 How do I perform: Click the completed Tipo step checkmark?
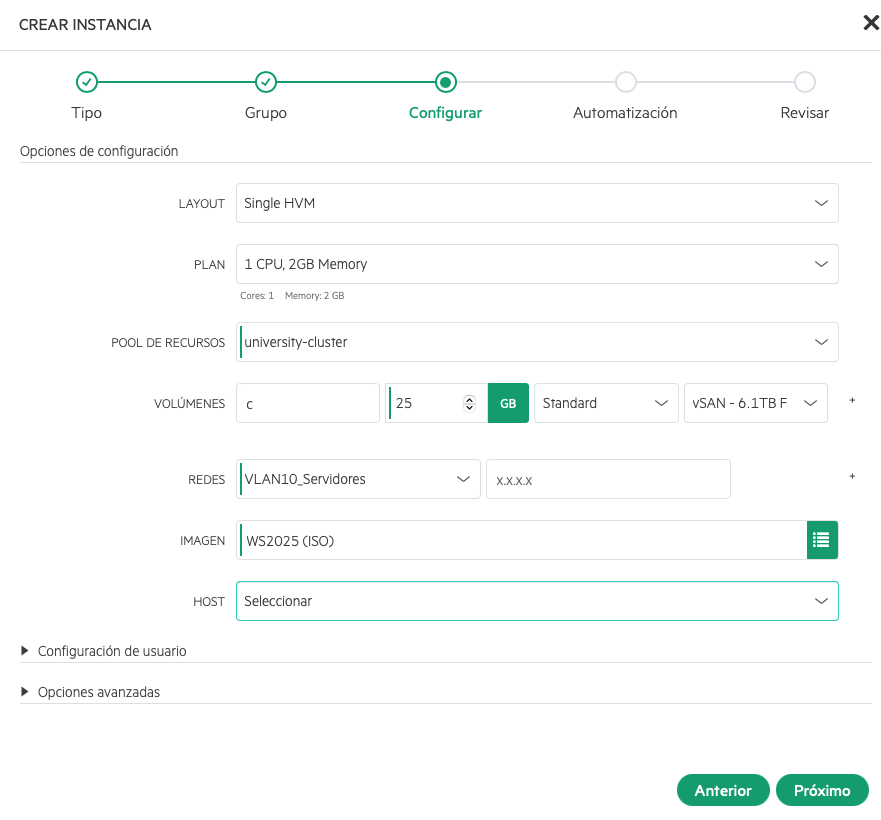coord(86,82)
